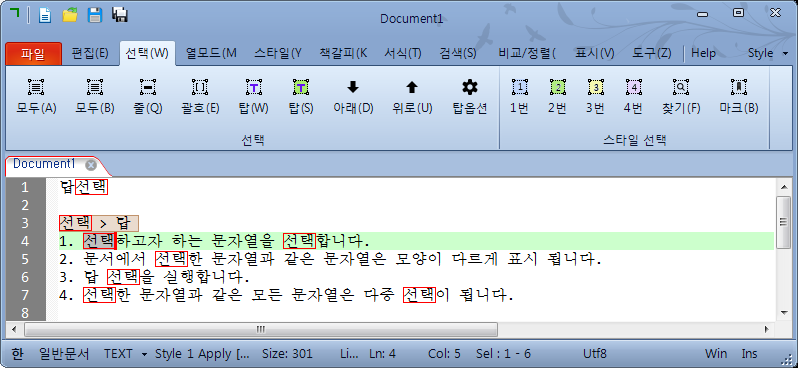Open 탑옵션 gear settings
Viewport: 798px width, 368px height.
click(x=470, y=96)
